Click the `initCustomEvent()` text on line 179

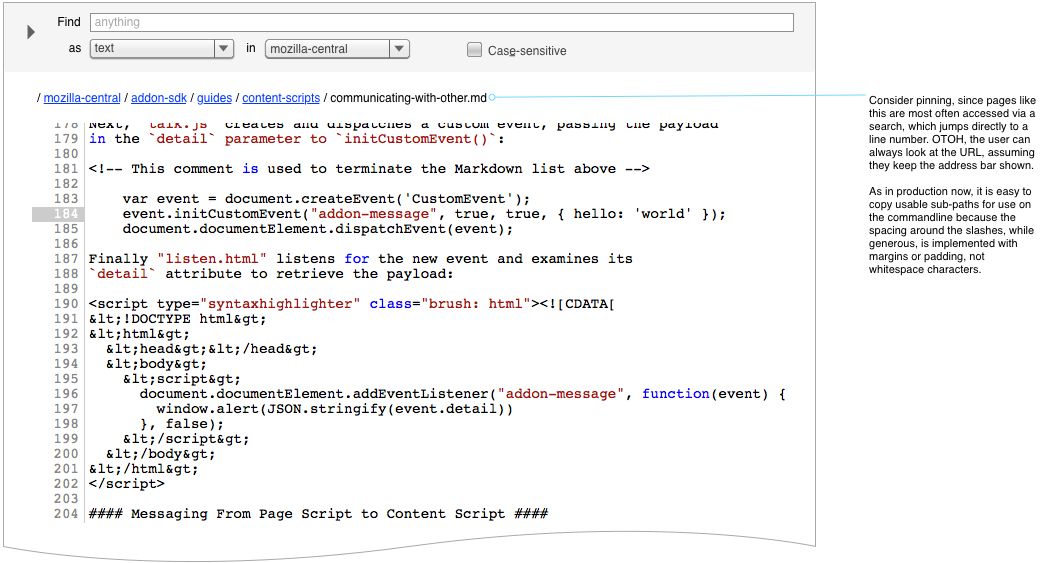coord(416,139)
